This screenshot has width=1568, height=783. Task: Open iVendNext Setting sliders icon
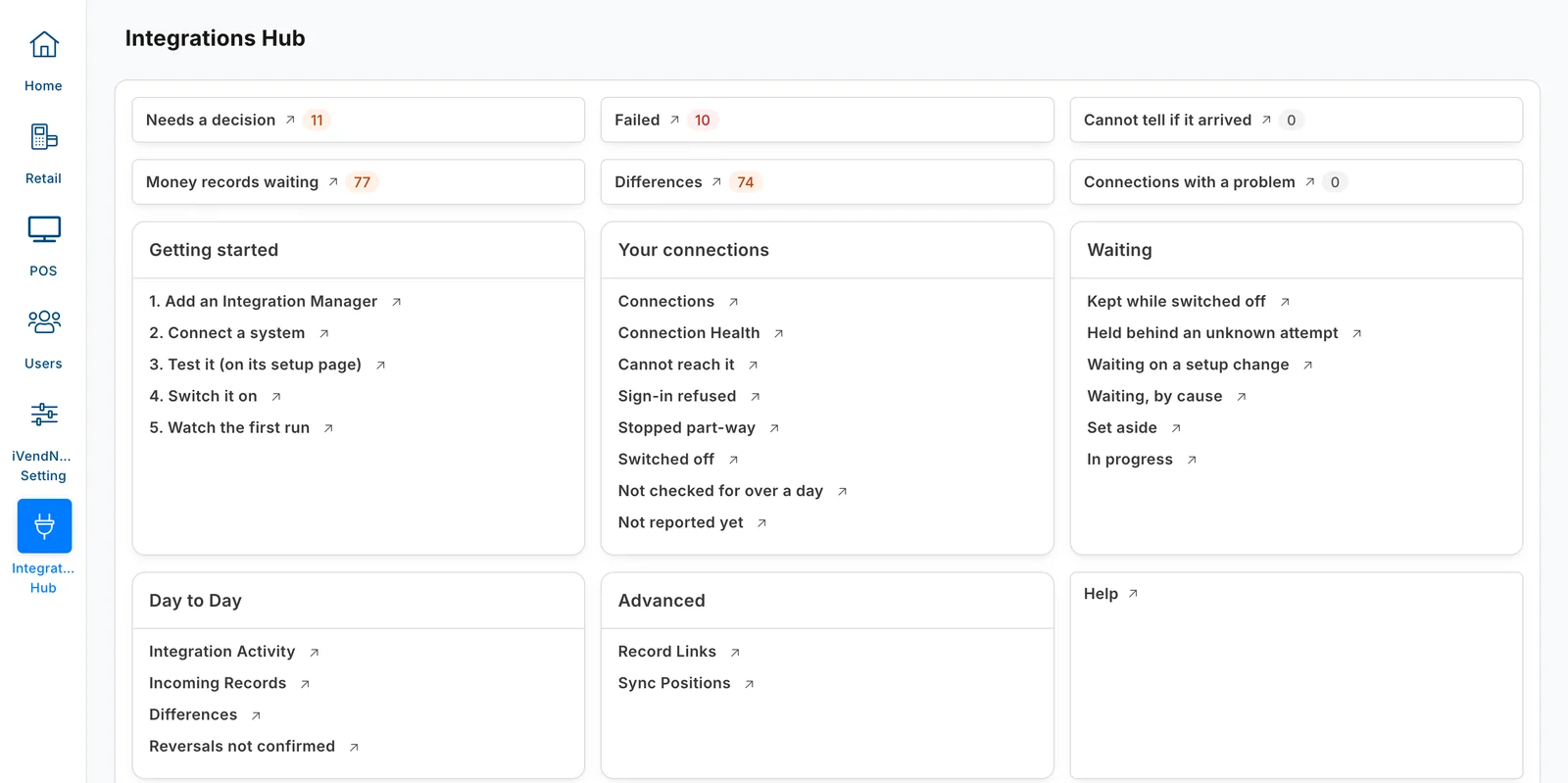[44, 414]
